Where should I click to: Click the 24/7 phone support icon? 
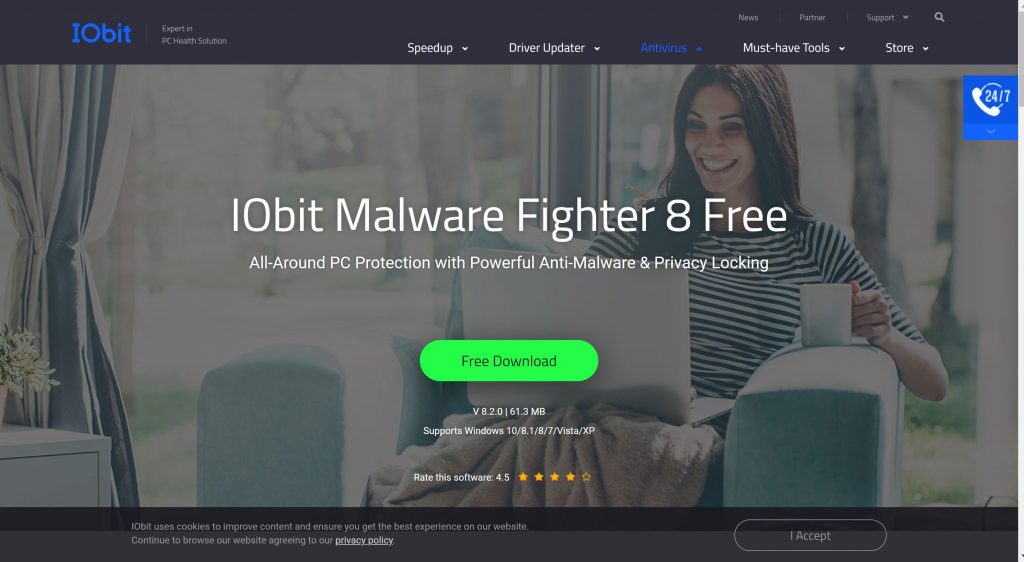pyautogui.click(x=990, y=99)
